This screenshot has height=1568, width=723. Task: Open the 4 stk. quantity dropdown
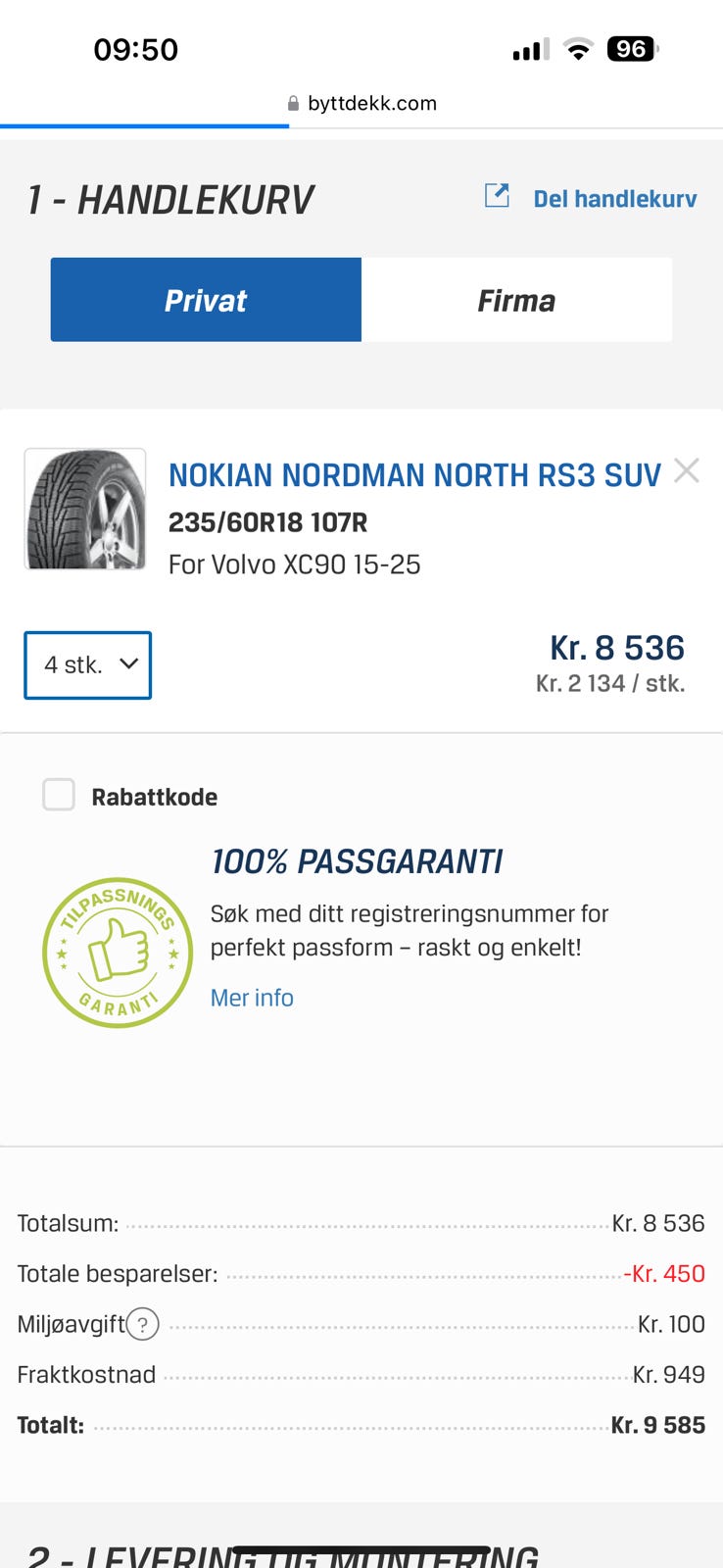[x=87, y=665]
